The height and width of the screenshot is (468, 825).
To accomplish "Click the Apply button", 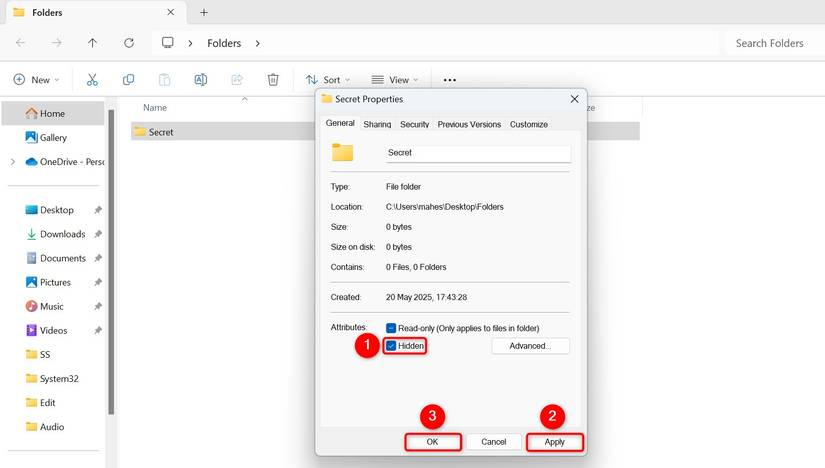I will pos(554,442).
